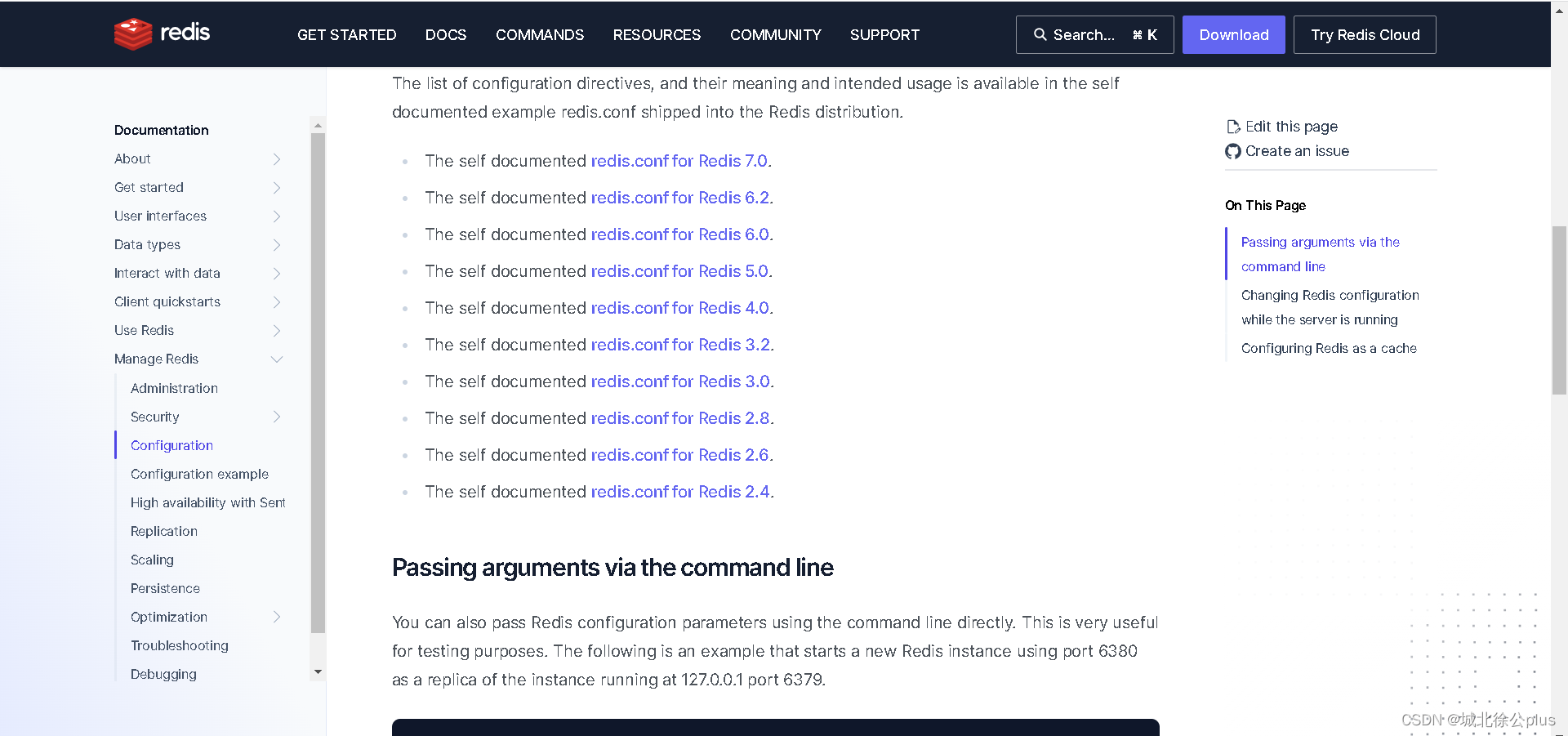Collapse the Manage Redis chevron
This screenshot has width=1568, height=736.
pos(277,359)
